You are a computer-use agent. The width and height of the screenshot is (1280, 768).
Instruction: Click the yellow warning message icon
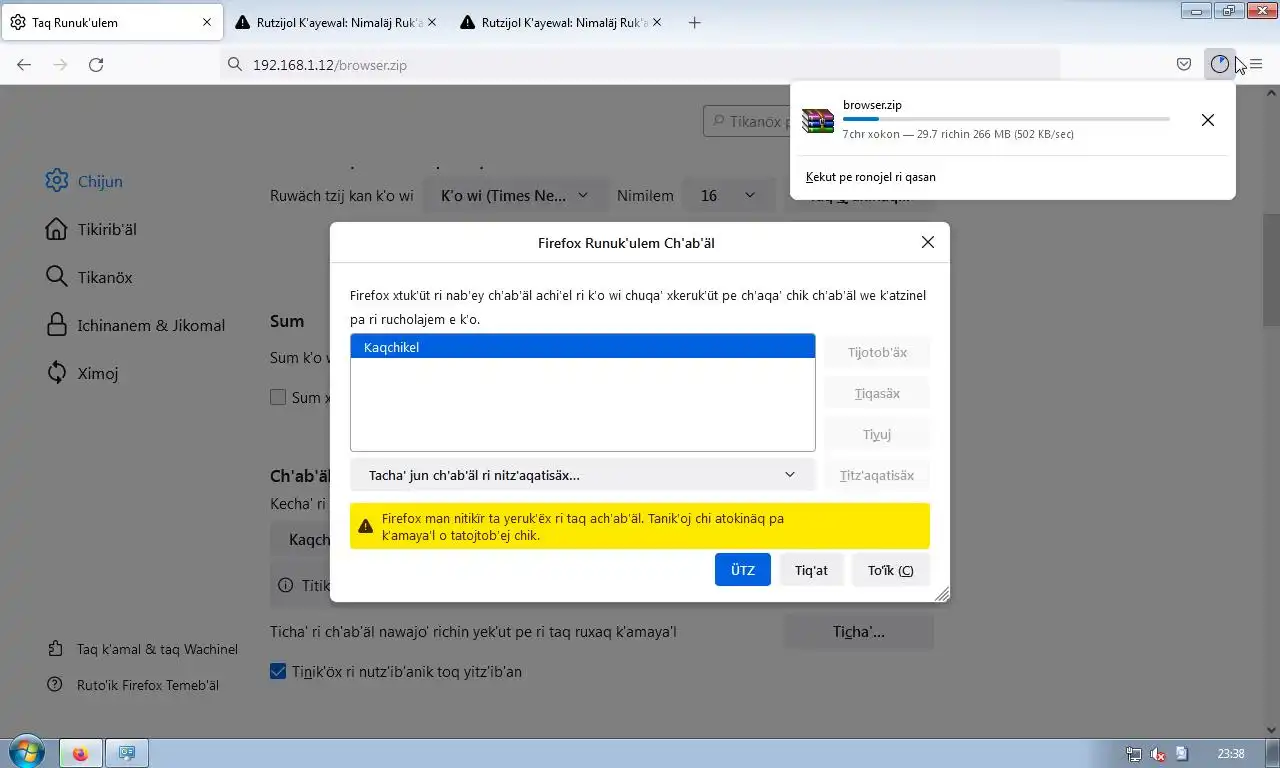point(366,526)
